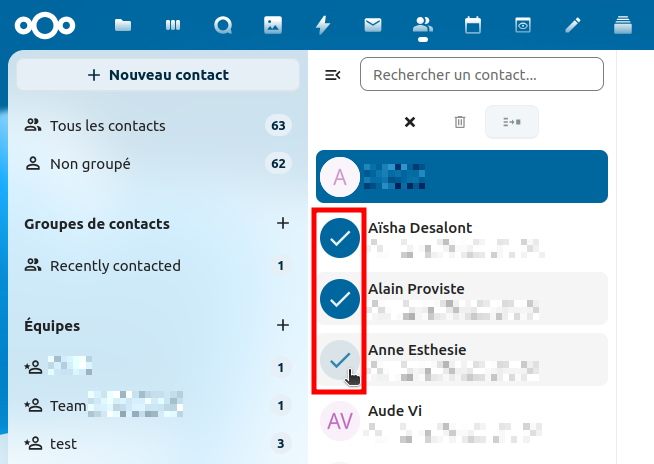Click Nouveau contact button
The width and height of the screenshot is (654, 464).
(x=158, y=75)
